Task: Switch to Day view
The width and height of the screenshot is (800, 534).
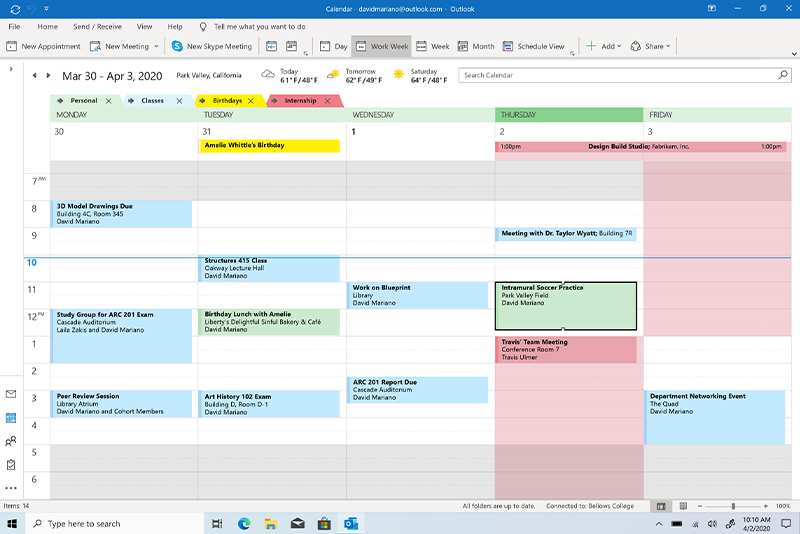Action: (334, 46)
